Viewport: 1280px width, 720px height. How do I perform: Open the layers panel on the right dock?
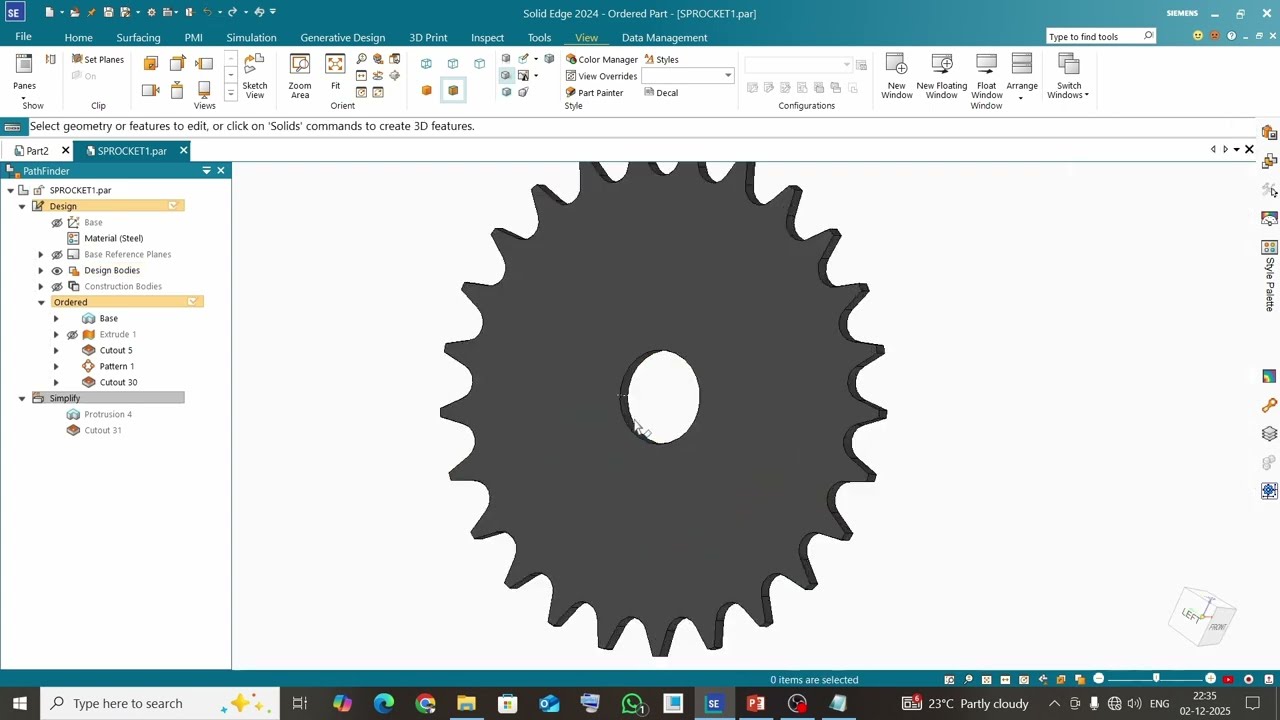click(x=1270, y=434)
